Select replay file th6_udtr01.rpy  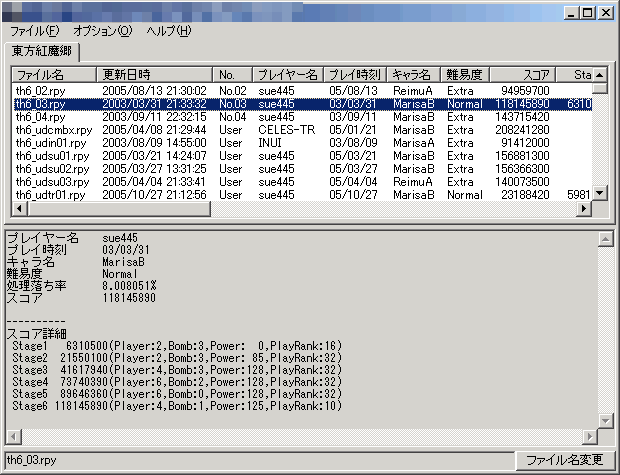click(51, 195)
